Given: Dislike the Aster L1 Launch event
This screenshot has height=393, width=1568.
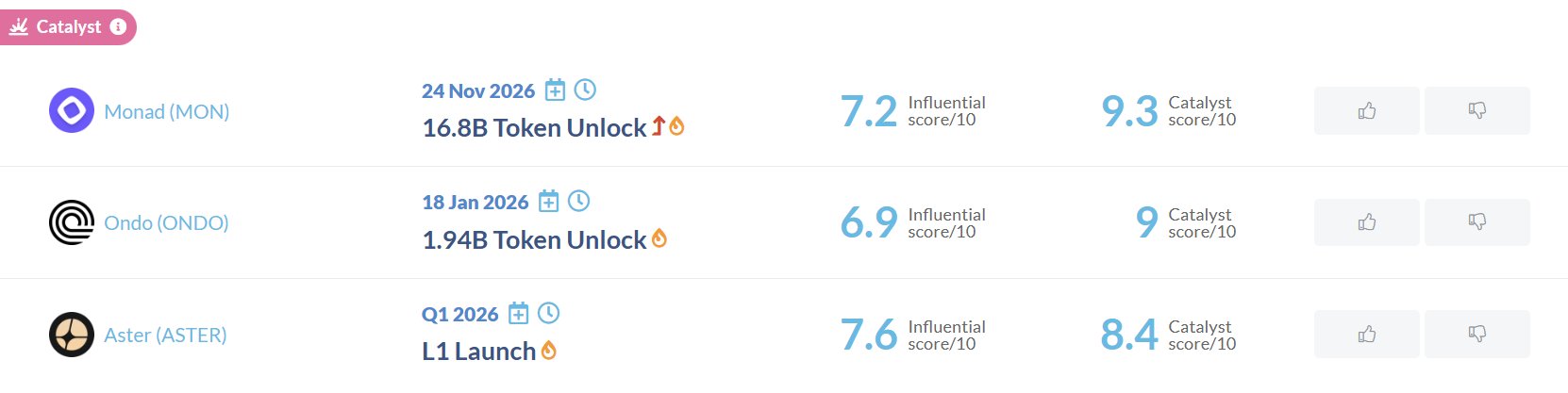Looking at the screenshot, I should (x=1476, y=335).
